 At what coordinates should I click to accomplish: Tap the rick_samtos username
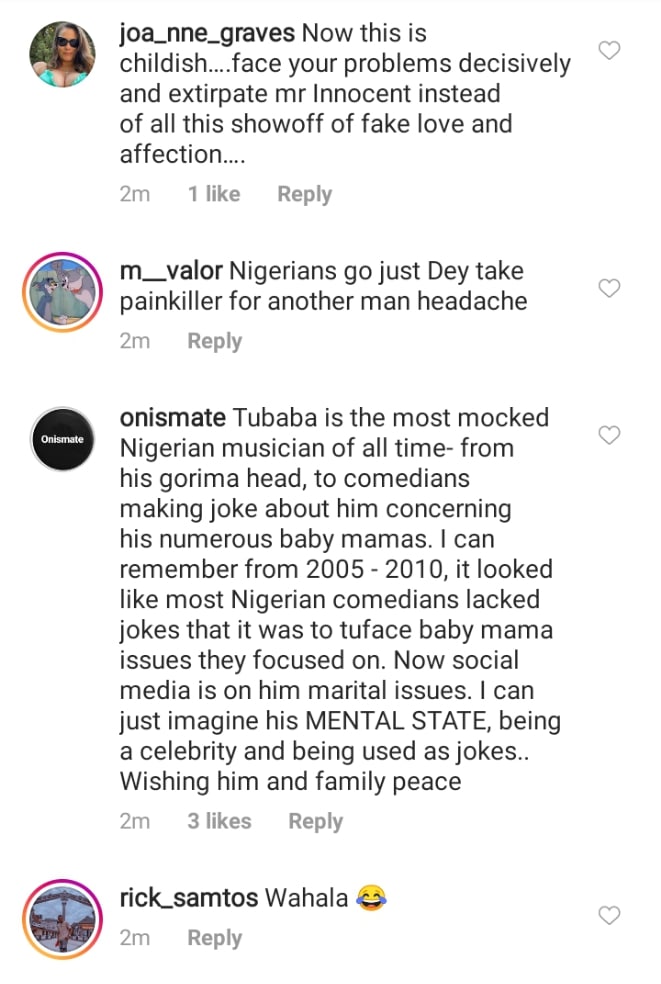click(x=188, y=898)
